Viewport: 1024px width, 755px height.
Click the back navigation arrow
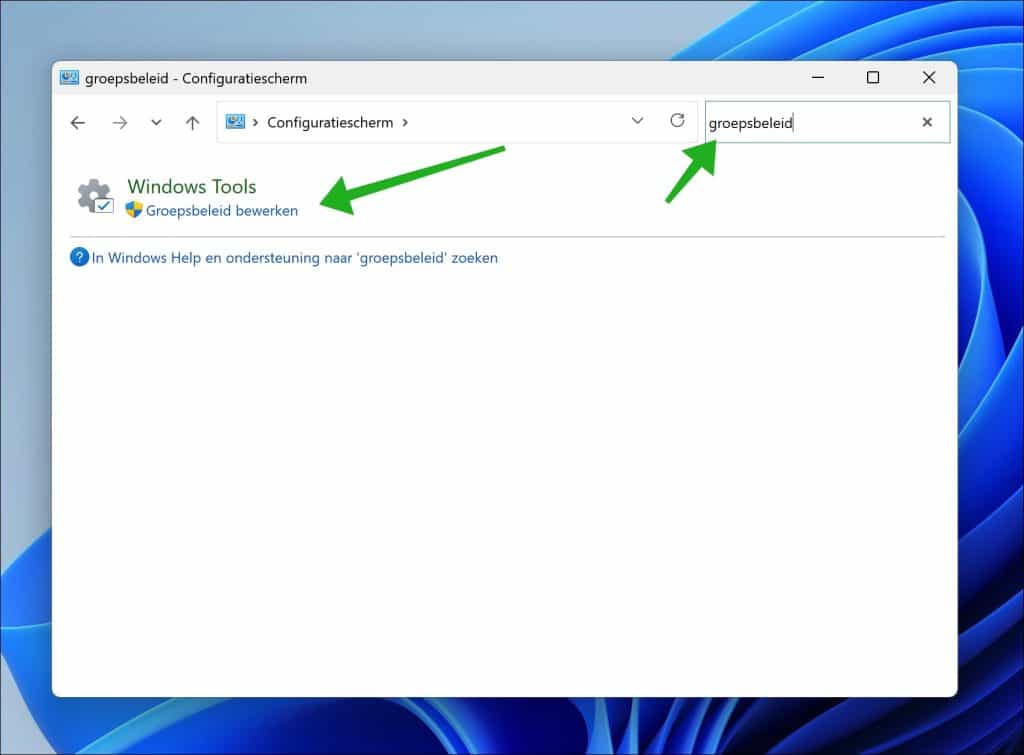[x=78, y=122]
